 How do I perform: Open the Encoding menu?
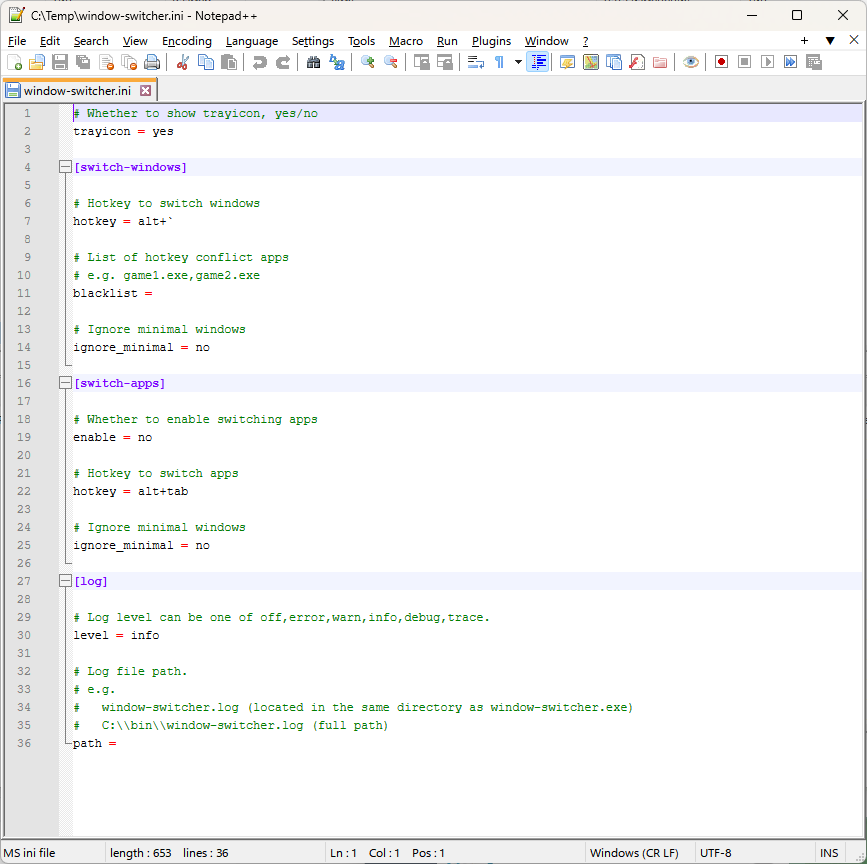[x=187, y=41]
